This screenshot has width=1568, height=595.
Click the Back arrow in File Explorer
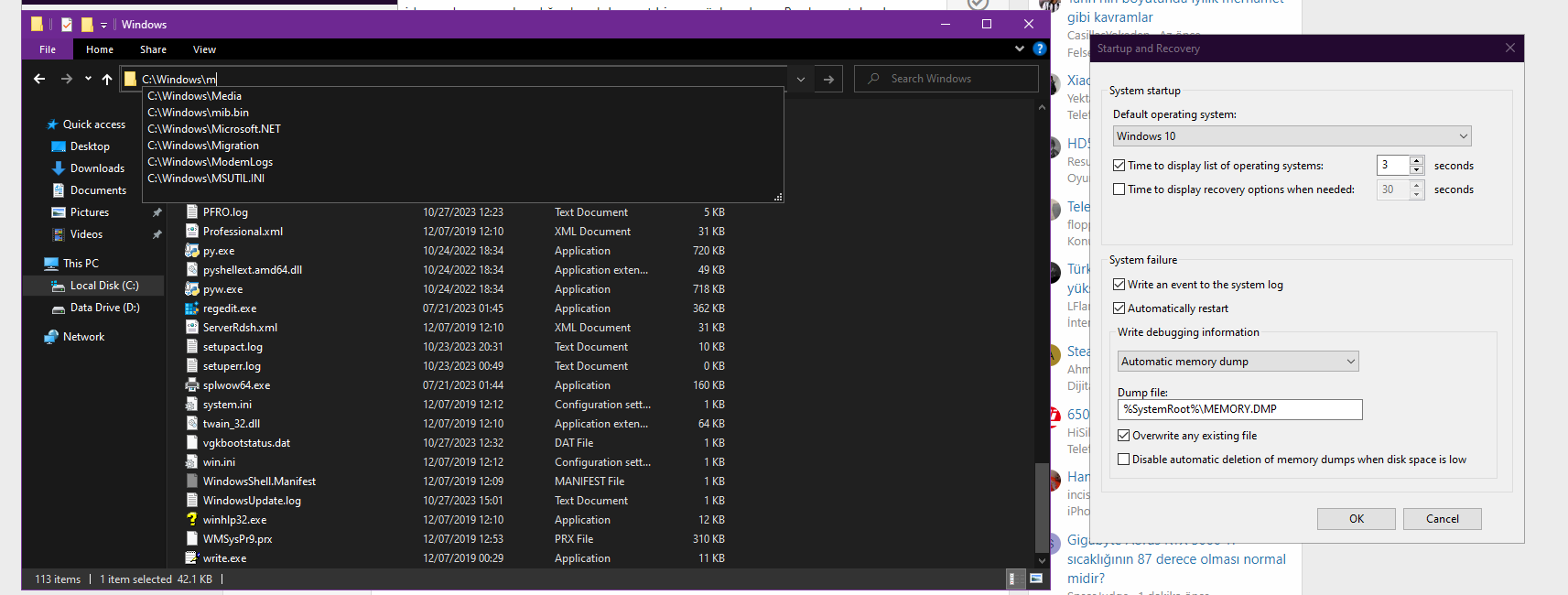(x=39, y=79)
